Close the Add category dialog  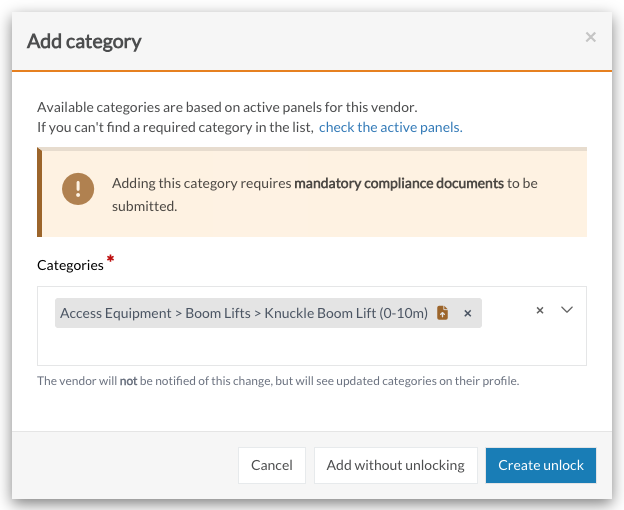590,37
